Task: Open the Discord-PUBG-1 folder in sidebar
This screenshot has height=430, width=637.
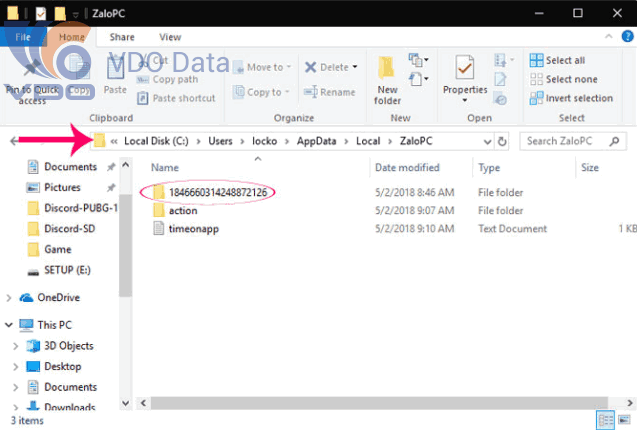Action: pos(72,208)
